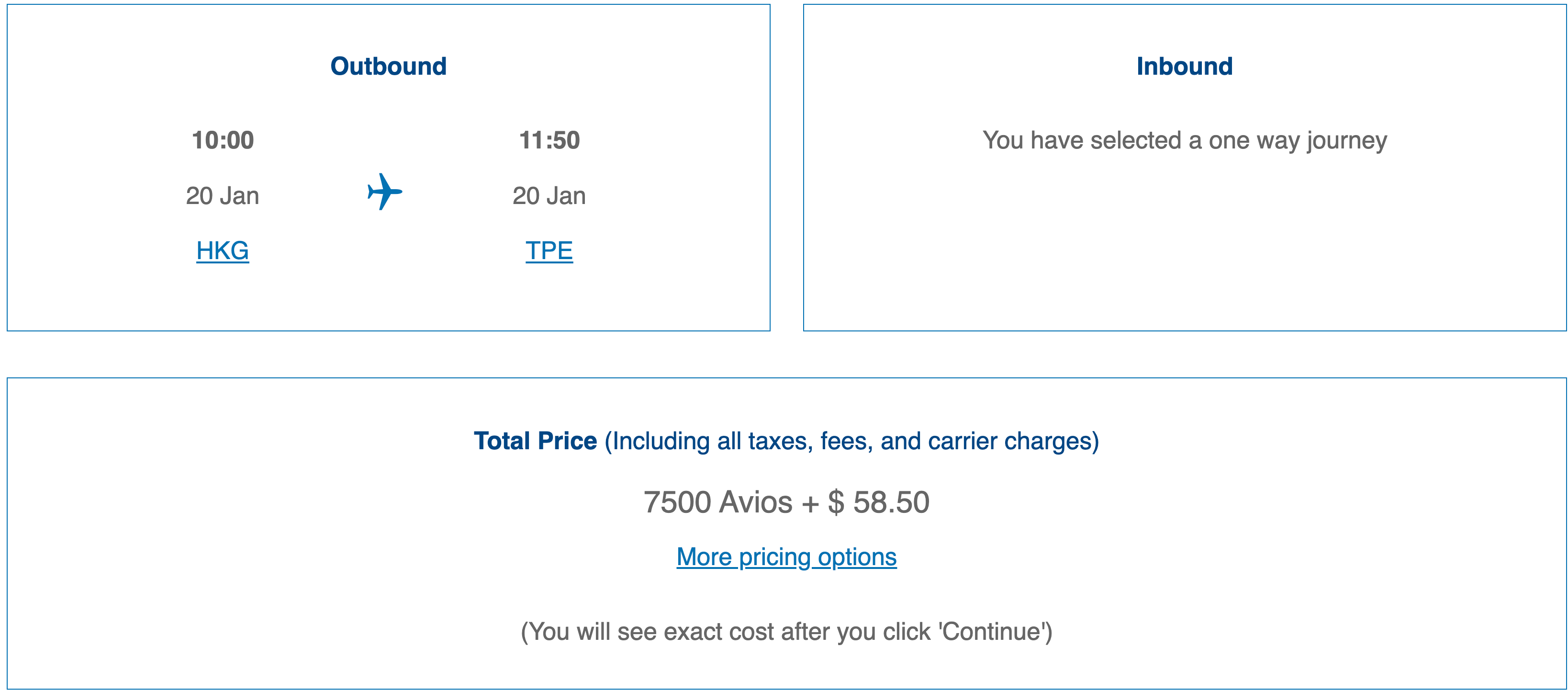The width and height of the screenshot is (1568, 693).
Task: Open the TPE airport link
Action: pos(549,251)
